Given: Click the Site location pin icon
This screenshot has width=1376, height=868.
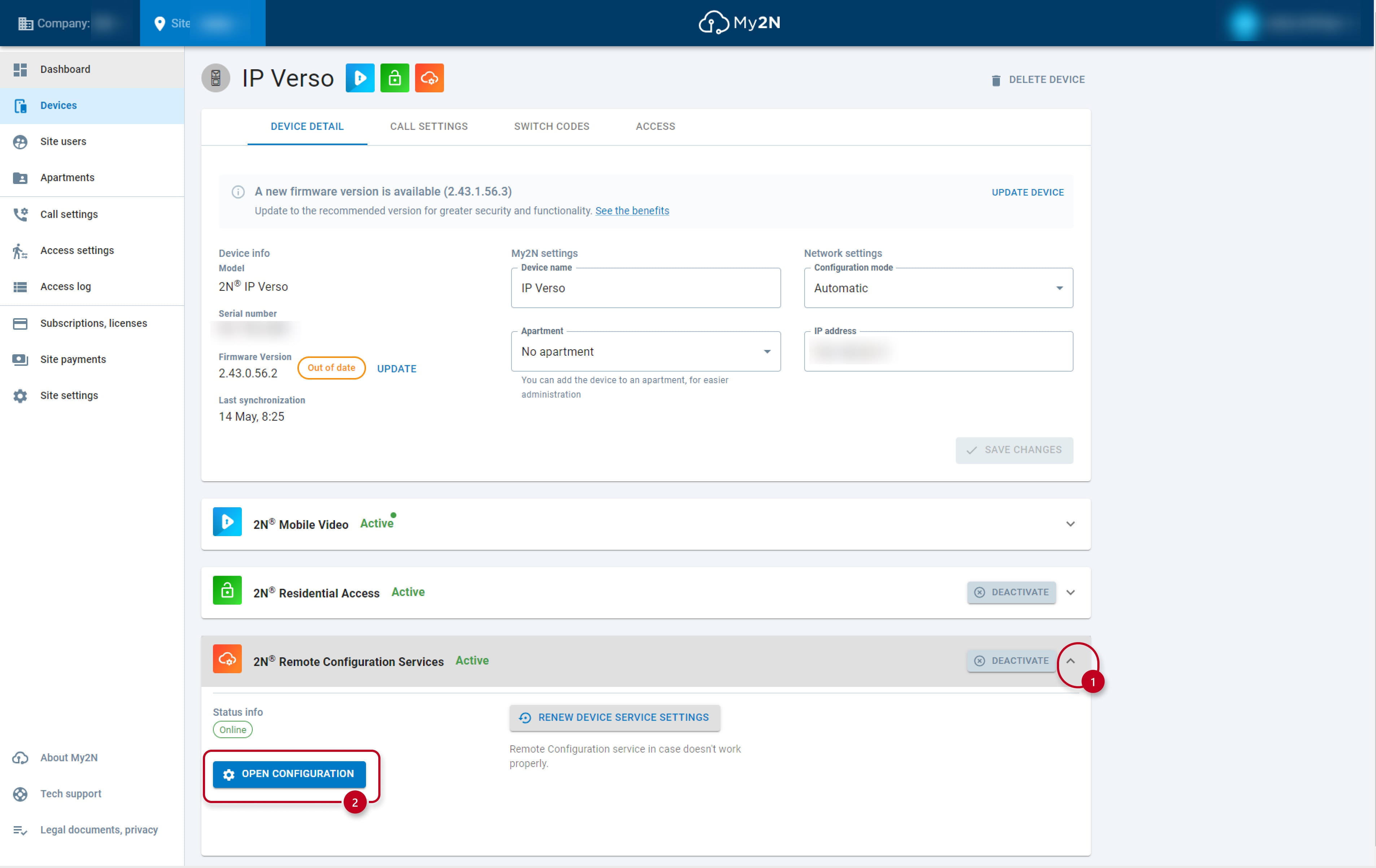Looking at the screenshot, I should click(160, 23).
